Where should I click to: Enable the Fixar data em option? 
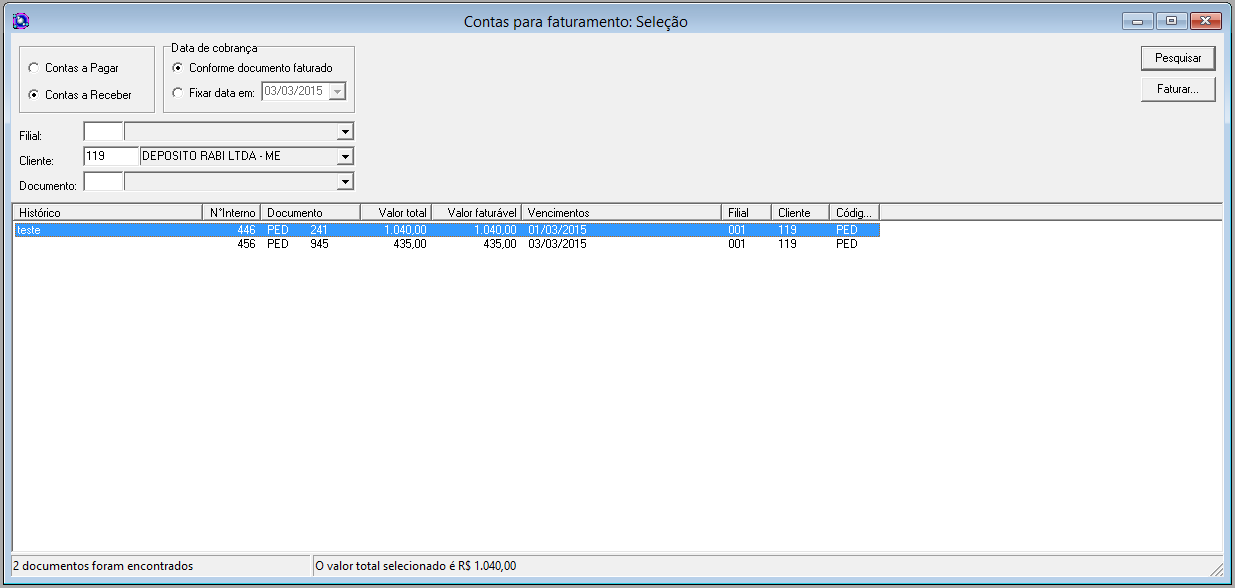[x=178, y=91]
